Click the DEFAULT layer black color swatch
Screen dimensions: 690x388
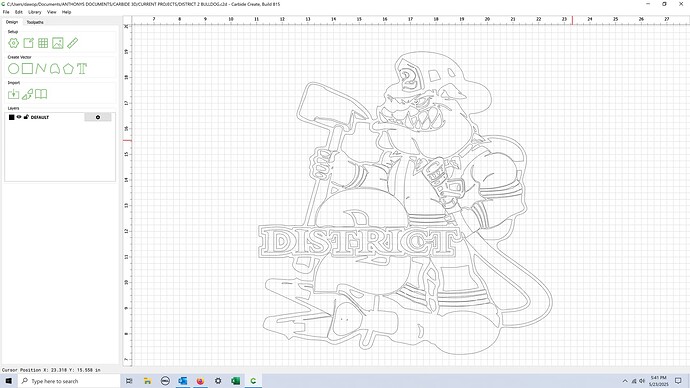(11, 117)
